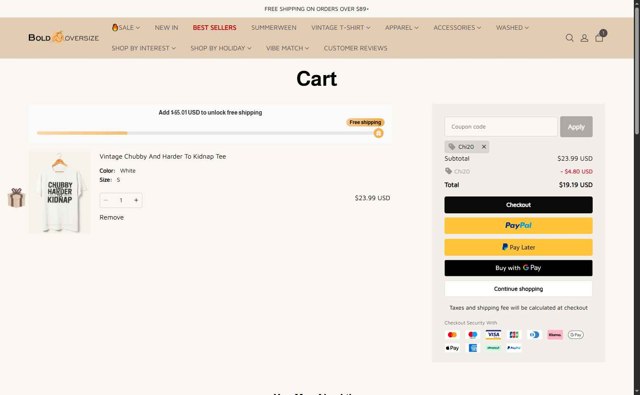
Task: Click the quantity value field
Action: click(121, 200)
